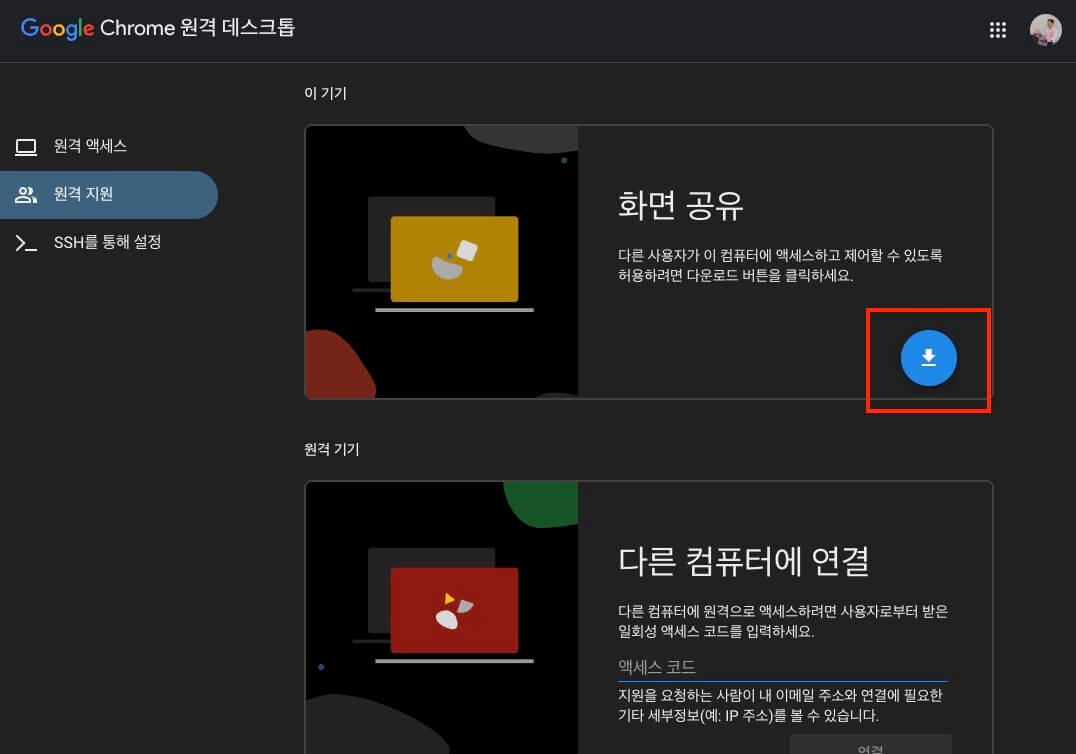Click the 다른 컴퓨터에 연결 heading

[744, 561]
